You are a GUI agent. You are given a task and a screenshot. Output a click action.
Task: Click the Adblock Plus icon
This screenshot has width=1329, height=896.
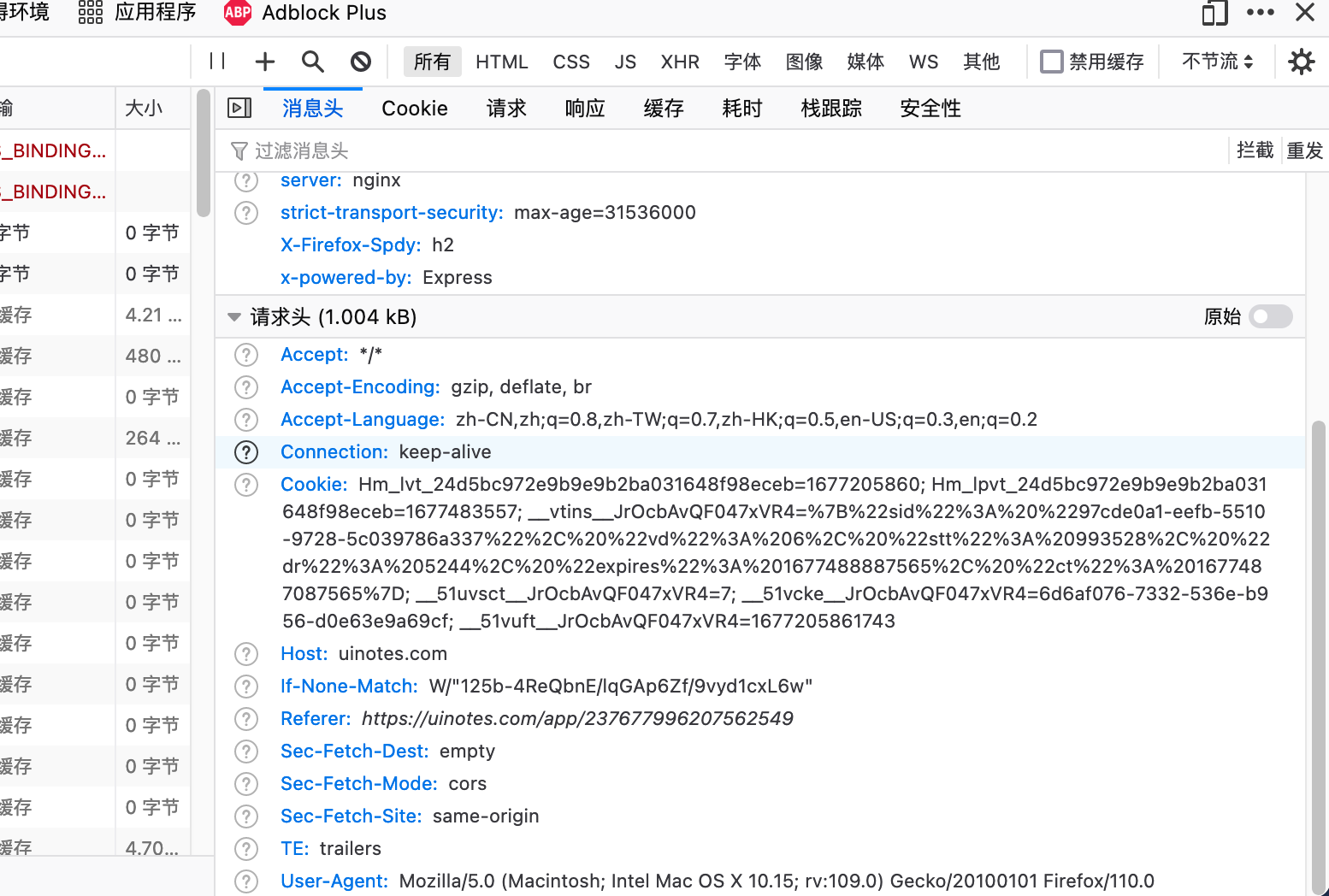point(237,13)
